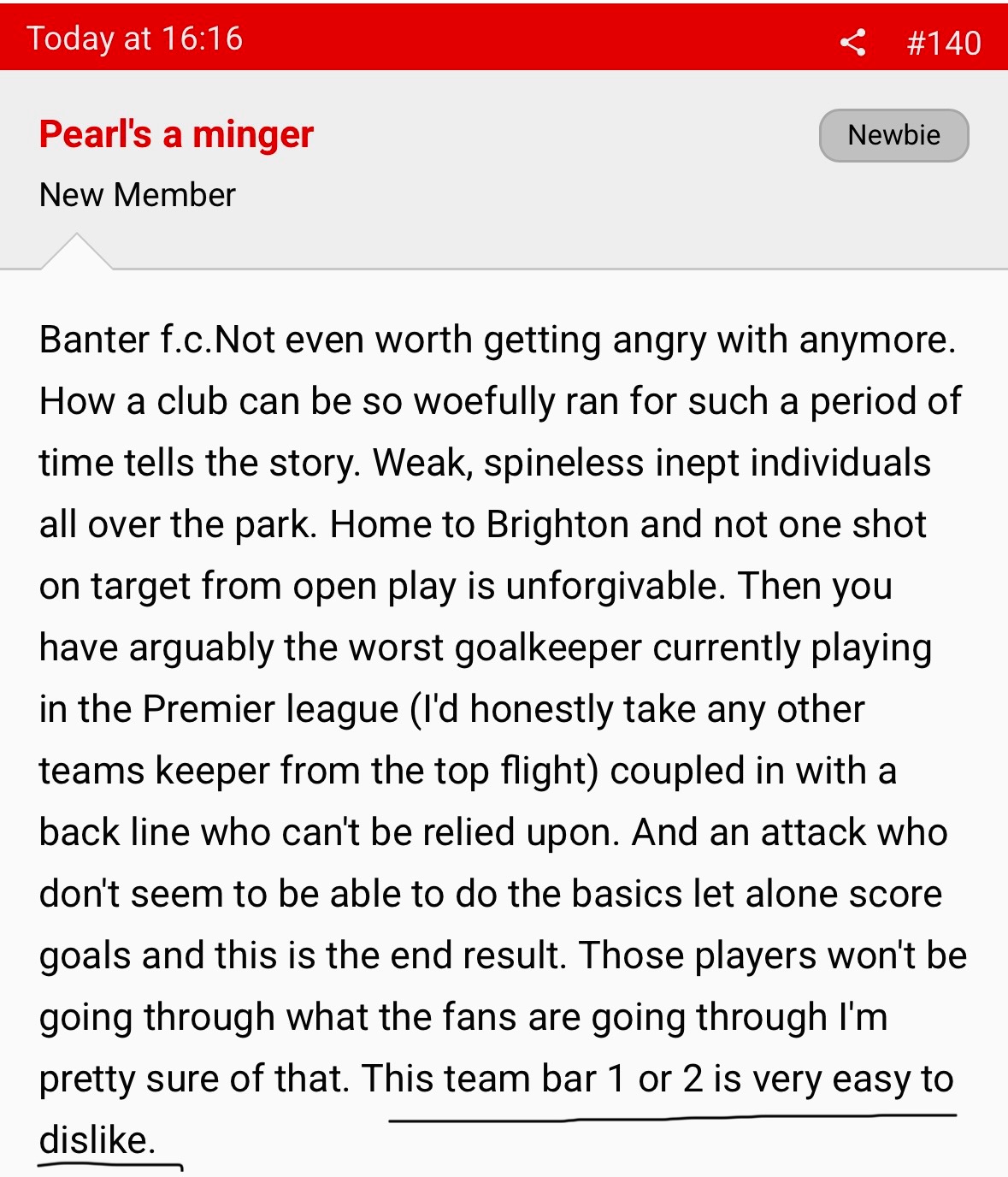Click the word 'Brighton' in the post
The width and height of the screenshot is (1008, 1177).
point(557,525)
